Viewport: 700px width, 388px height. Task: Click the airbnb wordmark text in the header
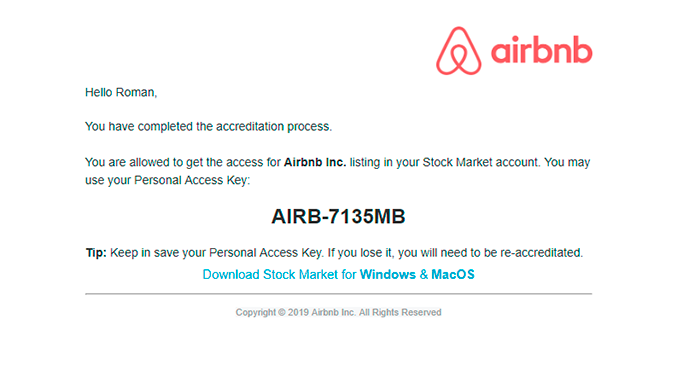tap(542, 50)
